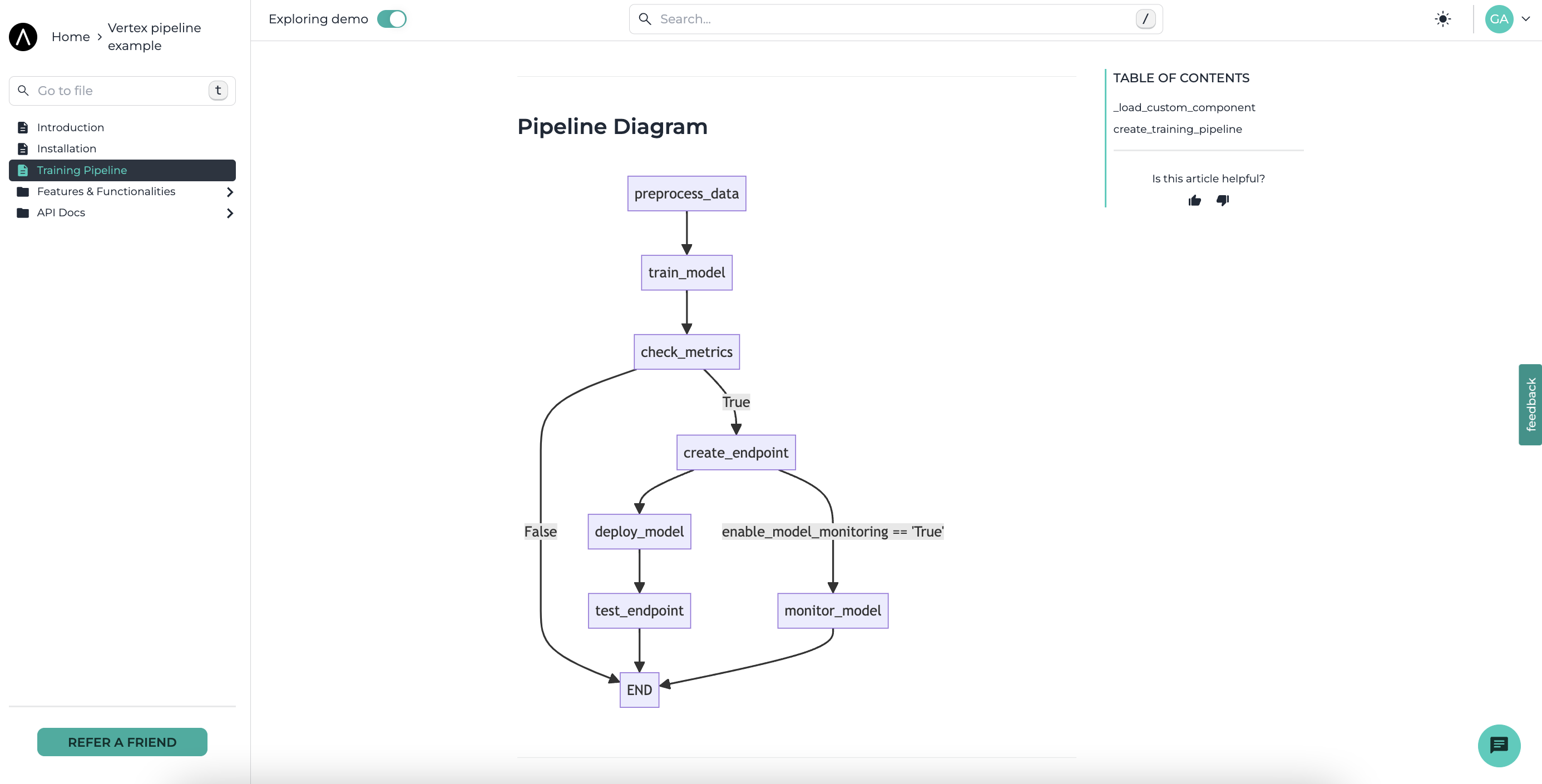1542x784 pixels.
Task: Toggle the light/dark theme sun icon
Action: [x=1442, y=19]
